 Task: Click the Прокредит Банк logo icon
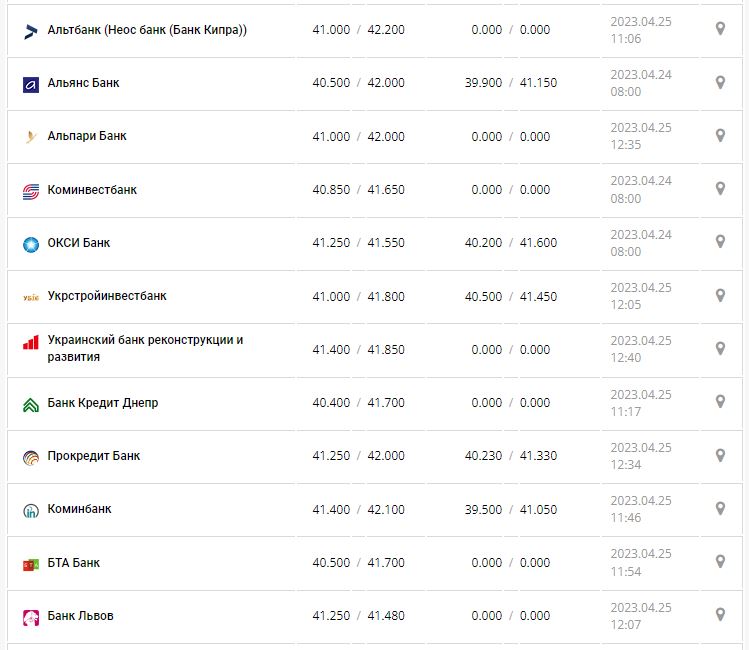coord(30,457)
